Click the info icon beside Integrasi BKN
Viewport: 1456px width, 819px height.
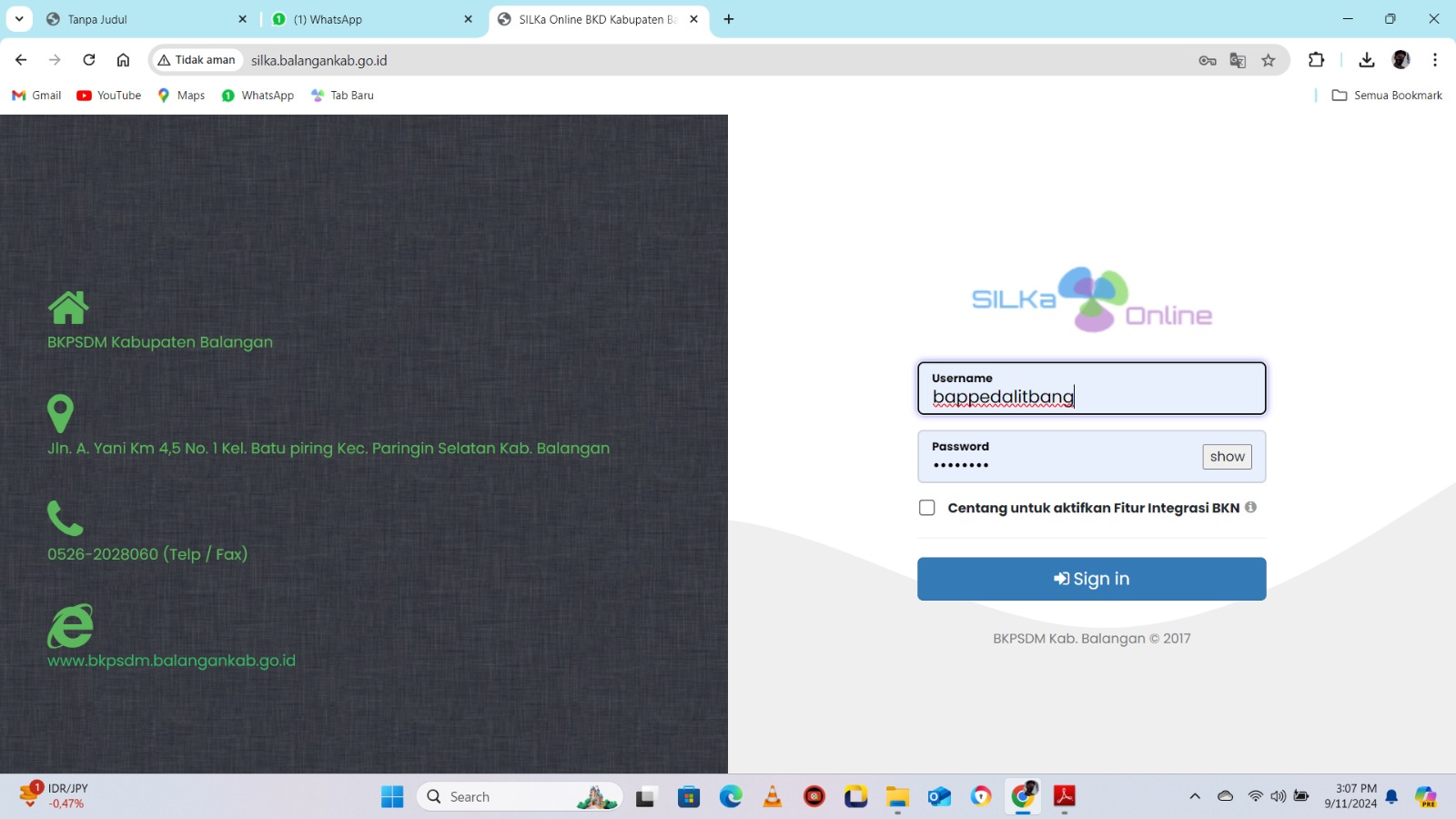click(x=1250, y=507)
